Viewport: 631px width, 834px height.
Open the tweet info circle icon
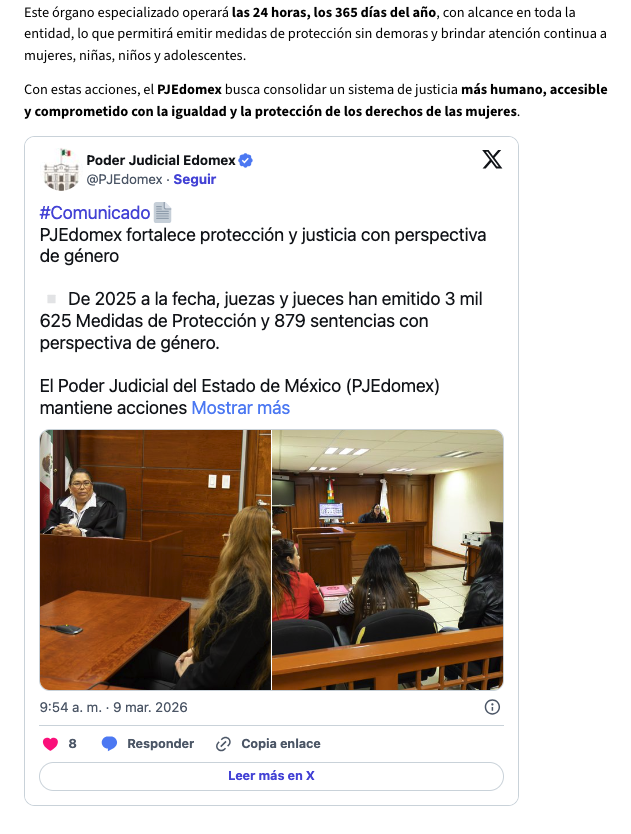coord(492,707)
